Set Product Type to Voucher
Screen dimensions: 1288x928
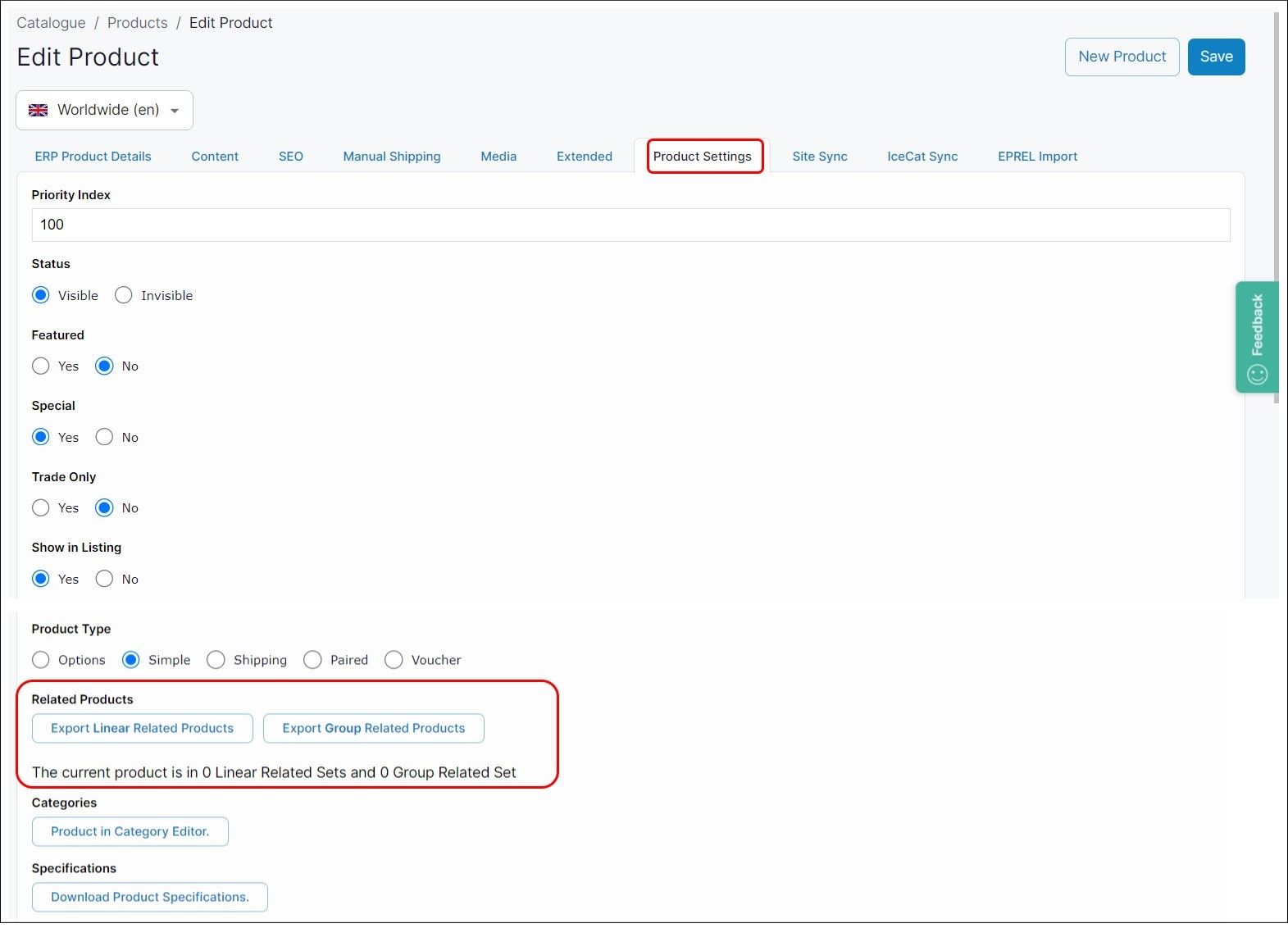coord(394,660)
